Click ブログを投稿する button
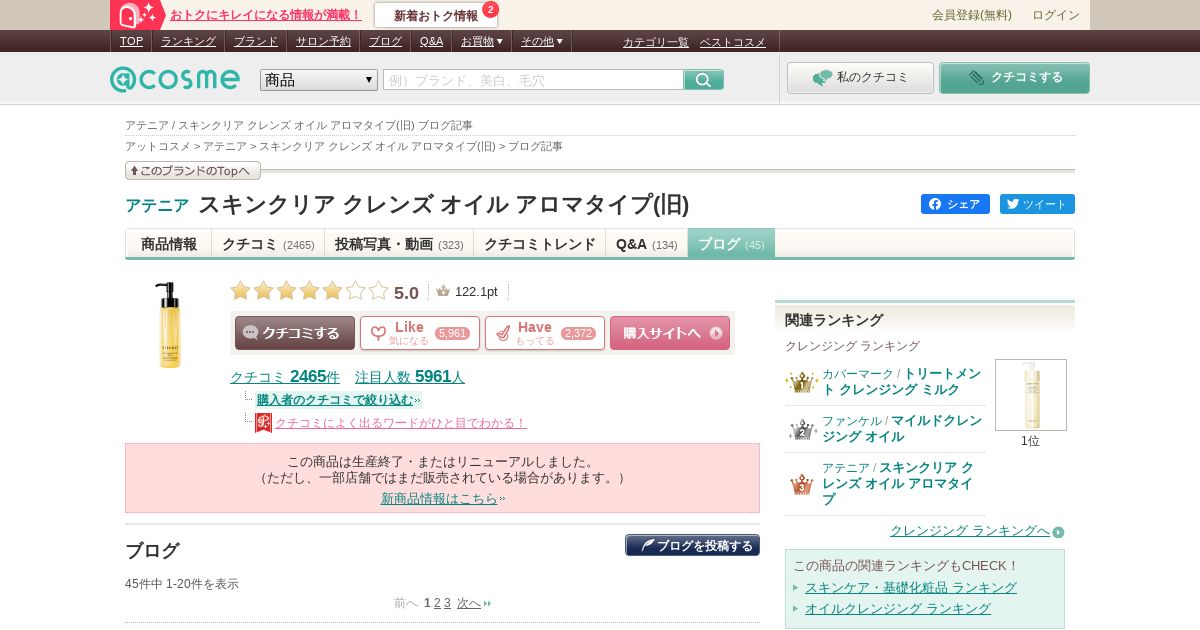 pos(692,545)
